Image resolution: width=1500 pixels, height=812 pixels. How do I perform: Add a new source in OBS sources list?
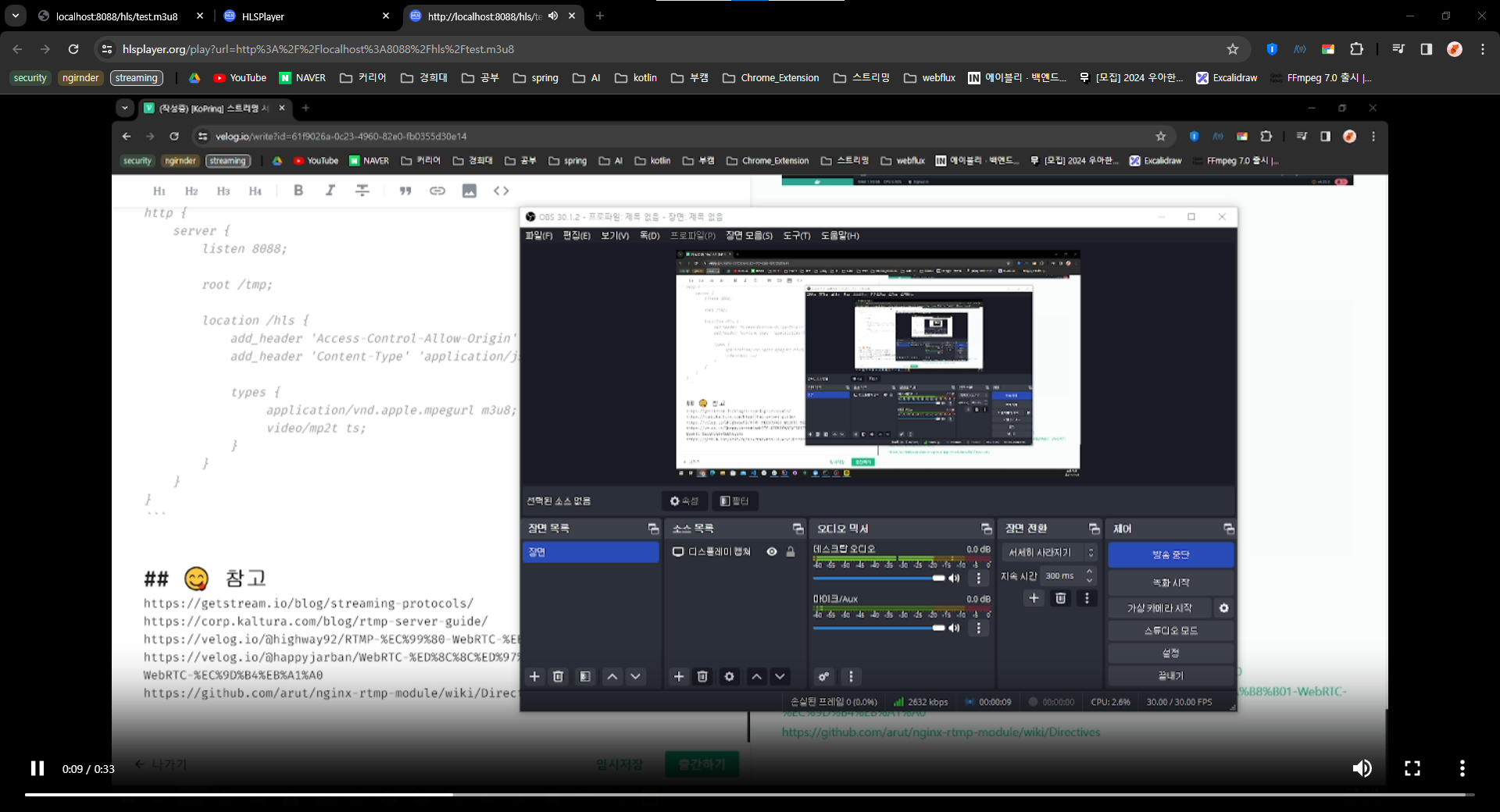(x=679, y=677)
